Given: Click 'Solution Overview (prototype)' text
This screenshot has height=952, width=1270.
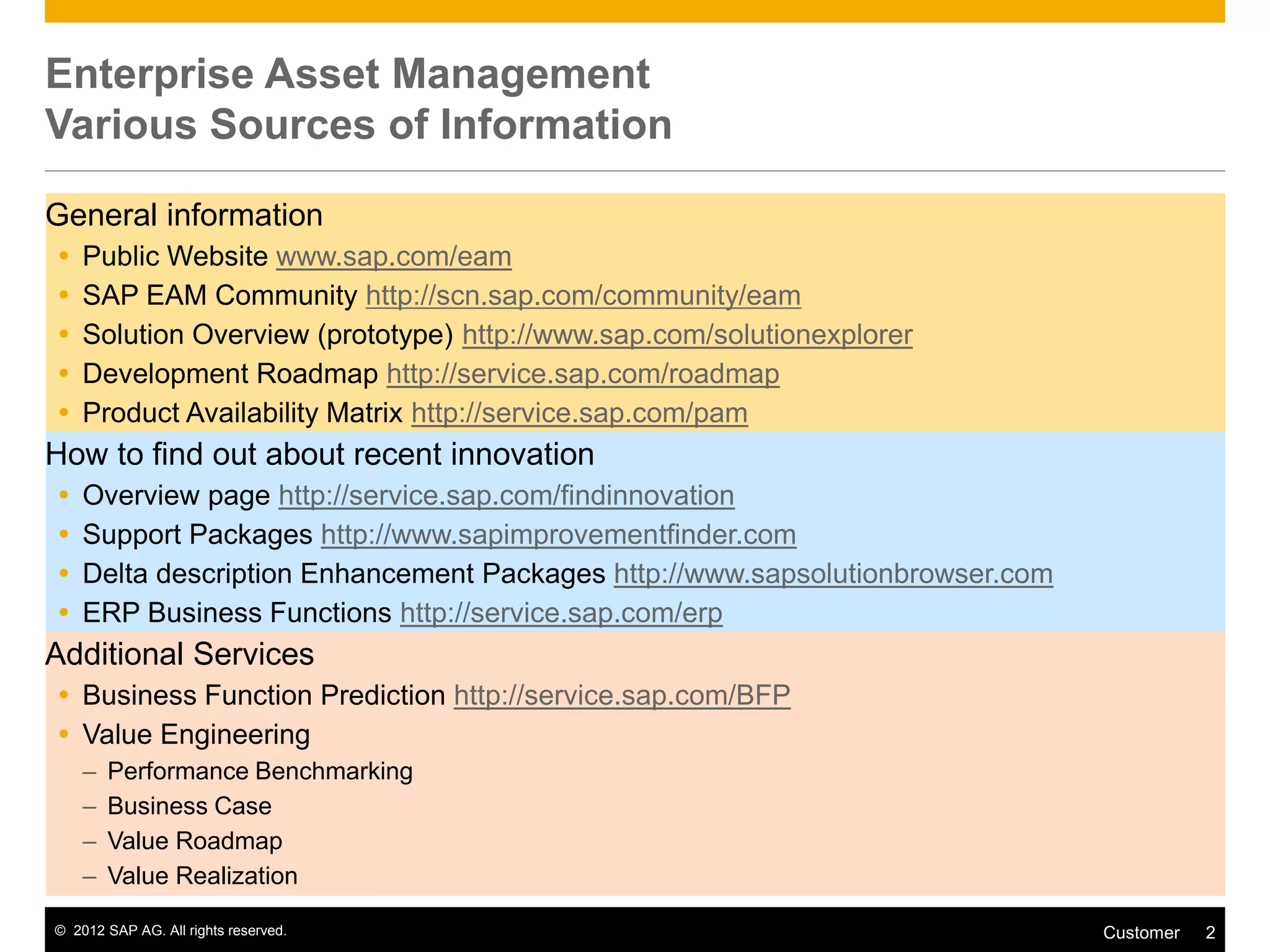Looking at the screenshot, I should [269, 335].
